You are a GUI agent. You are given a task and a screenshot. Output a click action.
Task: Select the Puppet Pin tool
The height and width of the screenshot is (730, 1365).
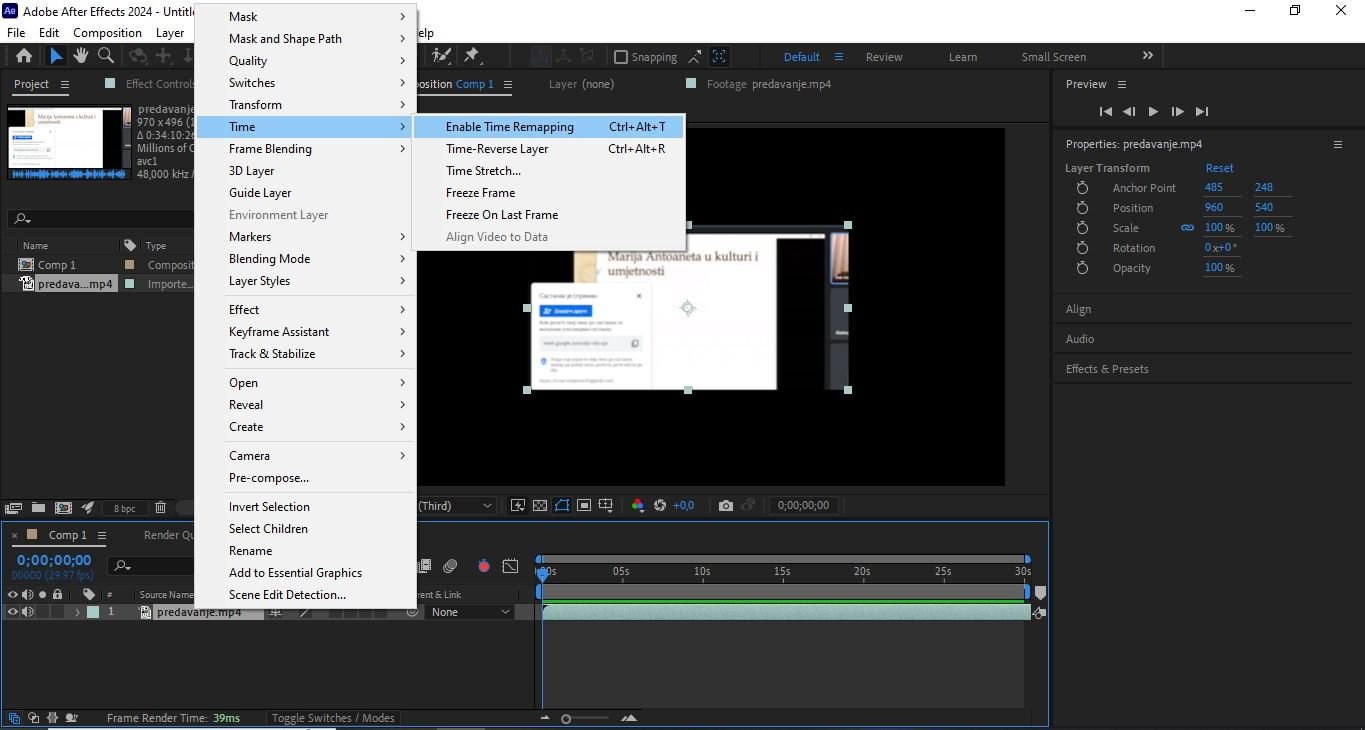pyautogui.click(x=472, y=57)
